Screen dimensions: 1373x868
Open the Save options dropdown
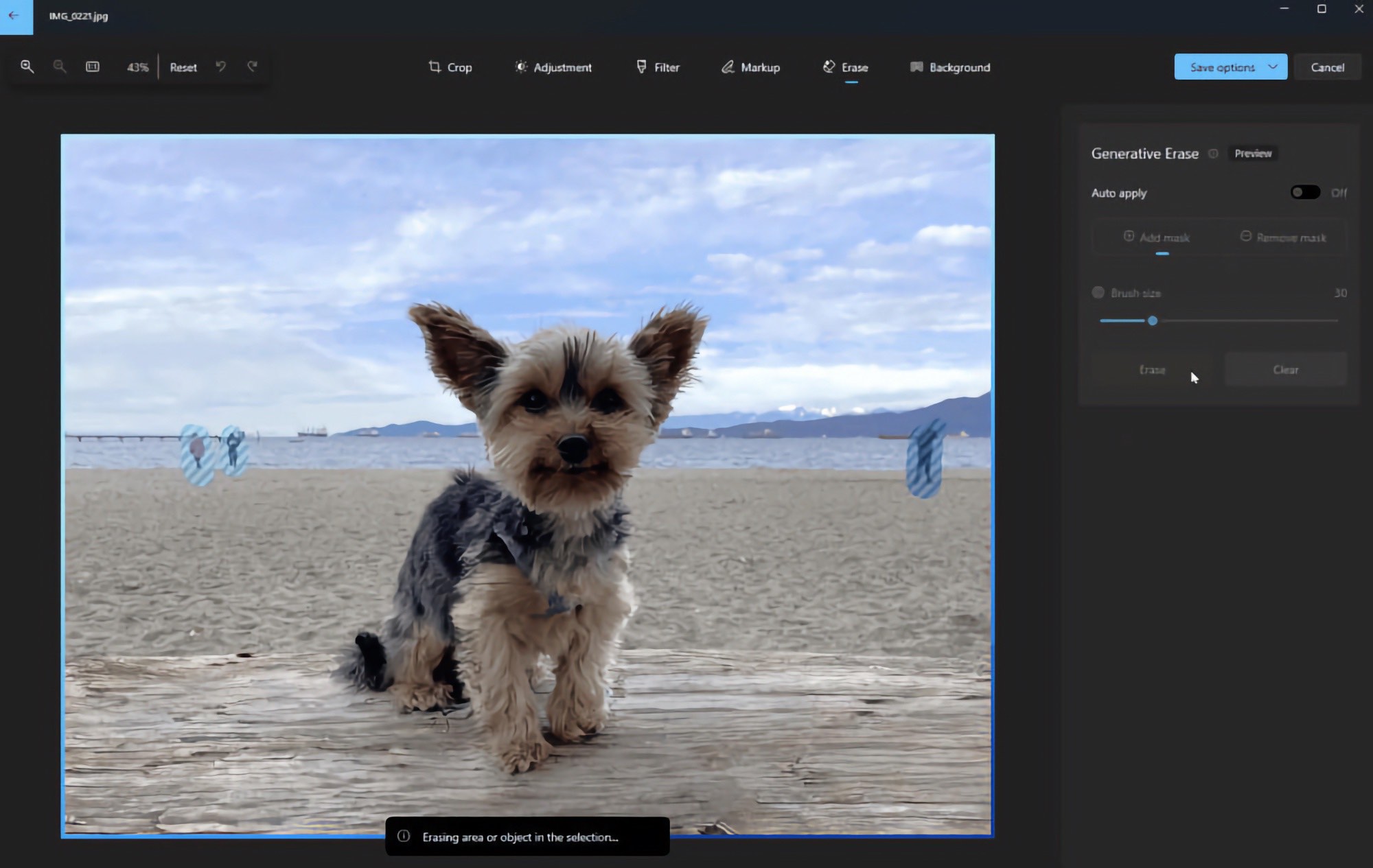[1230, 67]
